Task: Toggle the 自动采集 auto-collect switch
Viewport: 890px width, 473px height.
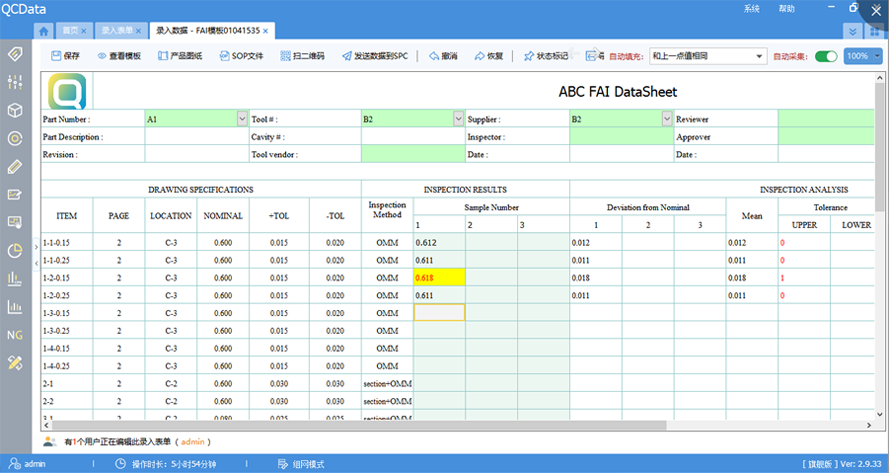Action: (825, 56)
